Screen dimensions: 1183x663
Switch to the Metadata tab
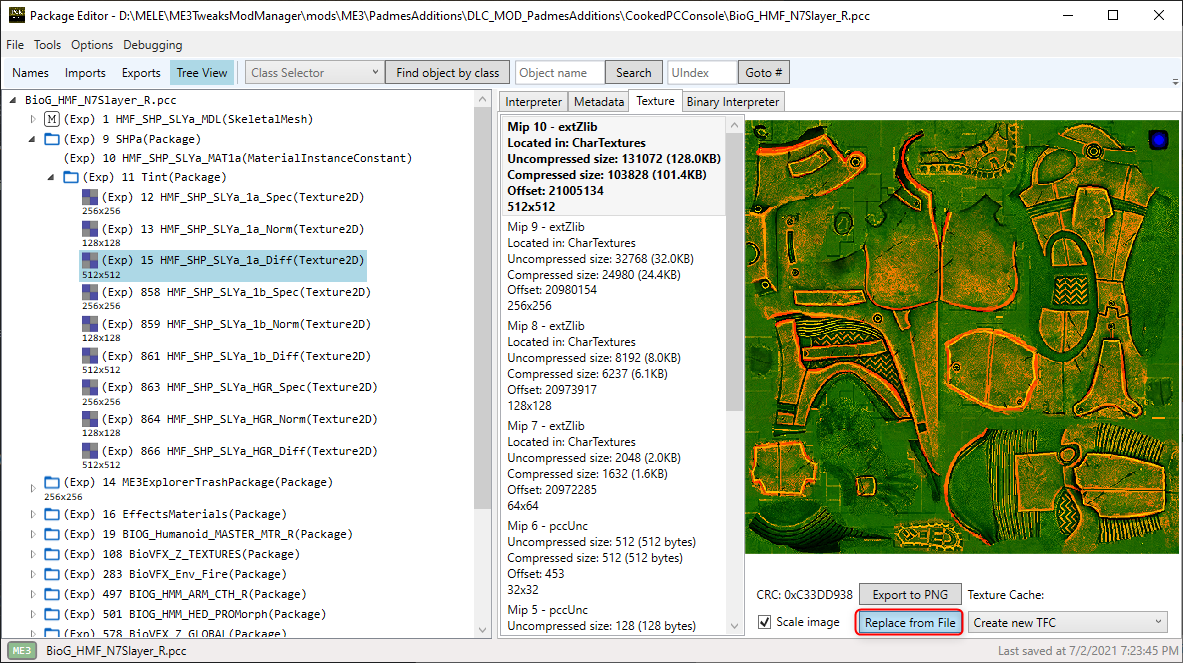click(598, 102)
